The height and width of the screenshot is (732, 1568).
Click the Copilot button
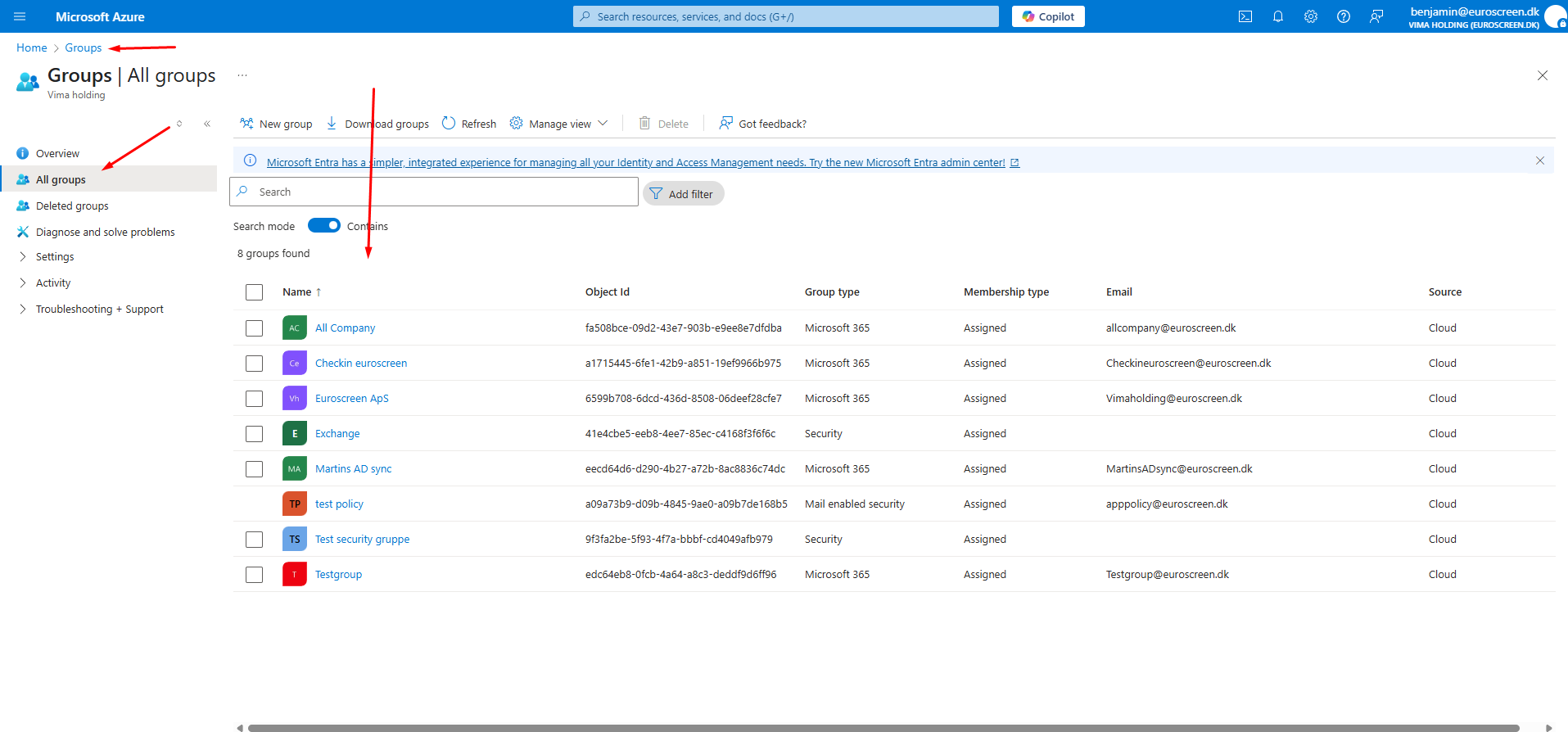click(1048, 16)
